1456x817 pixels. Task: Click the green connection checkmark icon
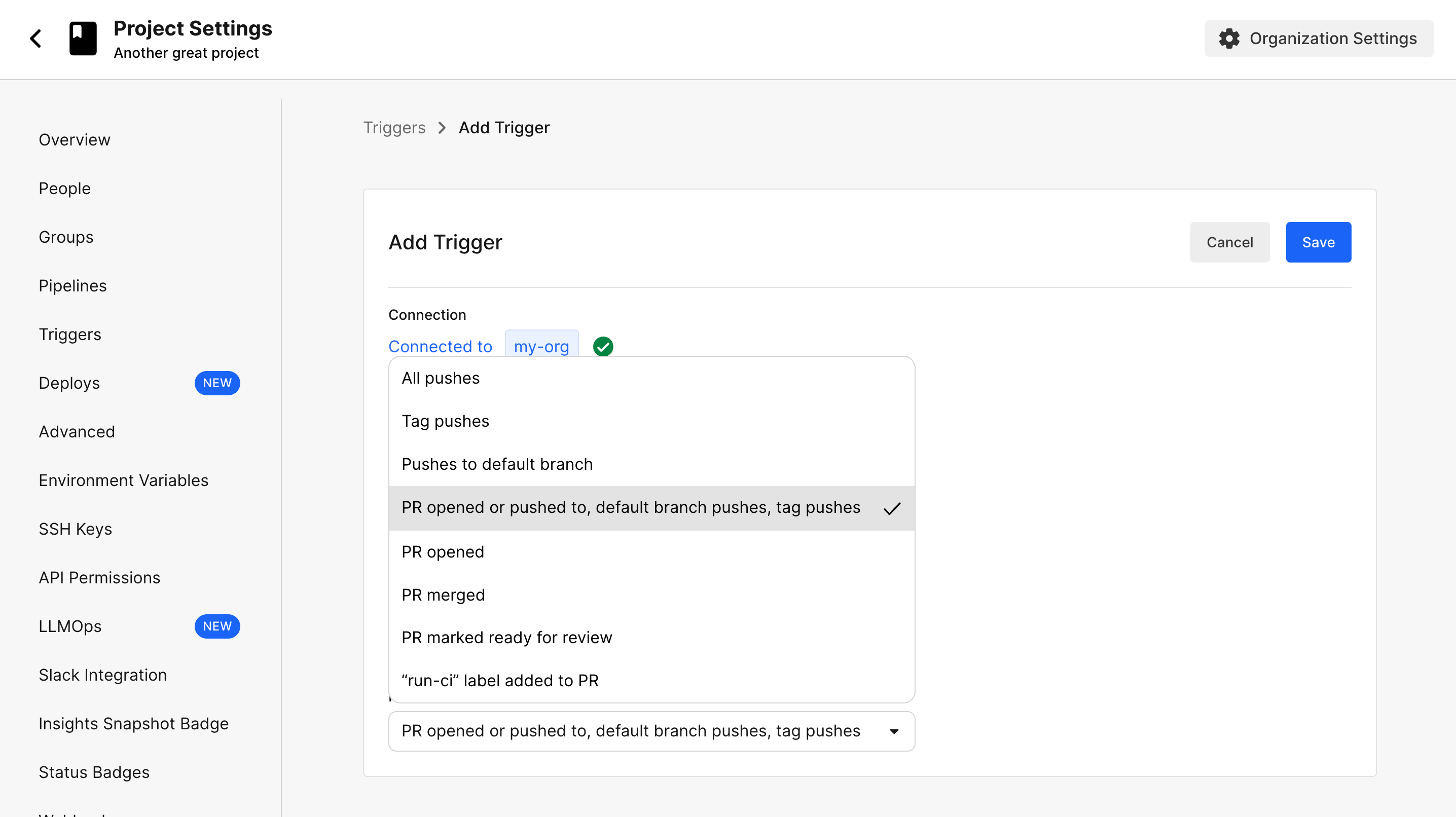pyautogui.click(x=603, y=346)
